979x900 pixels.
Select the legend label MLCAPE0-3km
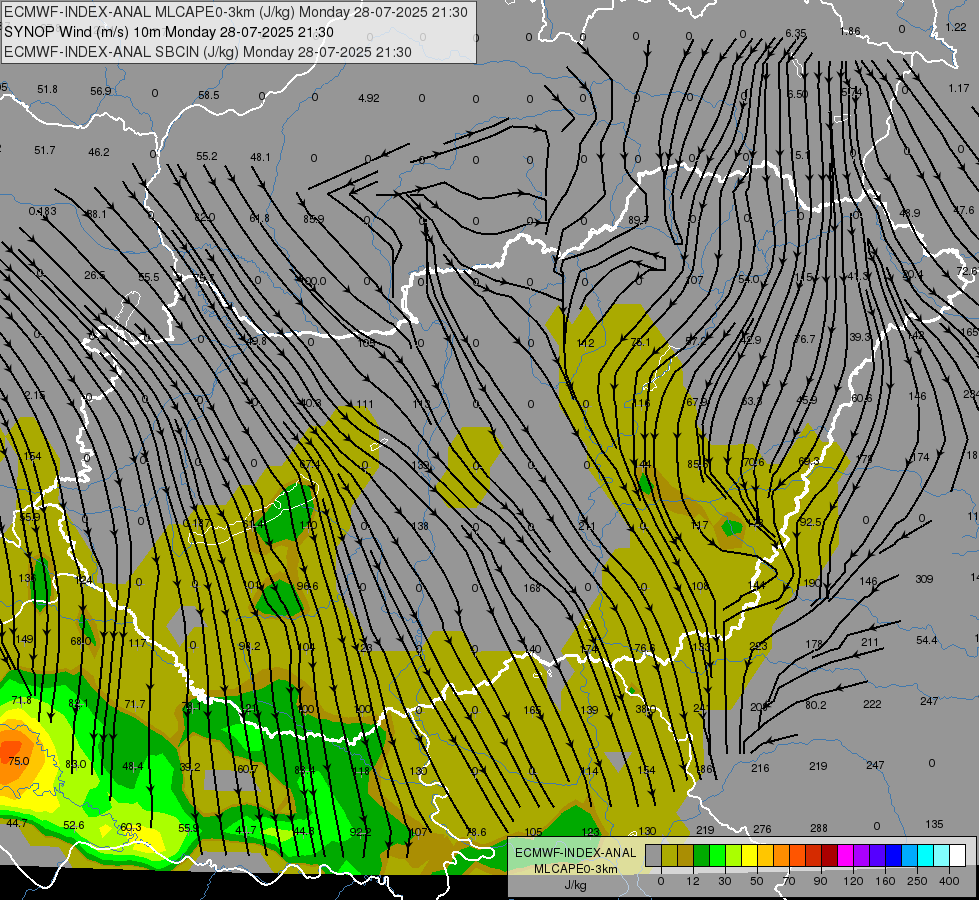pos(576,869)
